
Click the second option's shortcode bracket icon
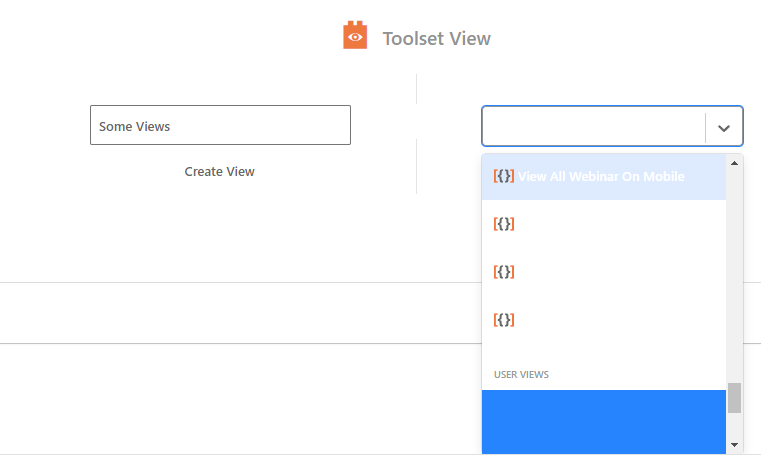504,224
